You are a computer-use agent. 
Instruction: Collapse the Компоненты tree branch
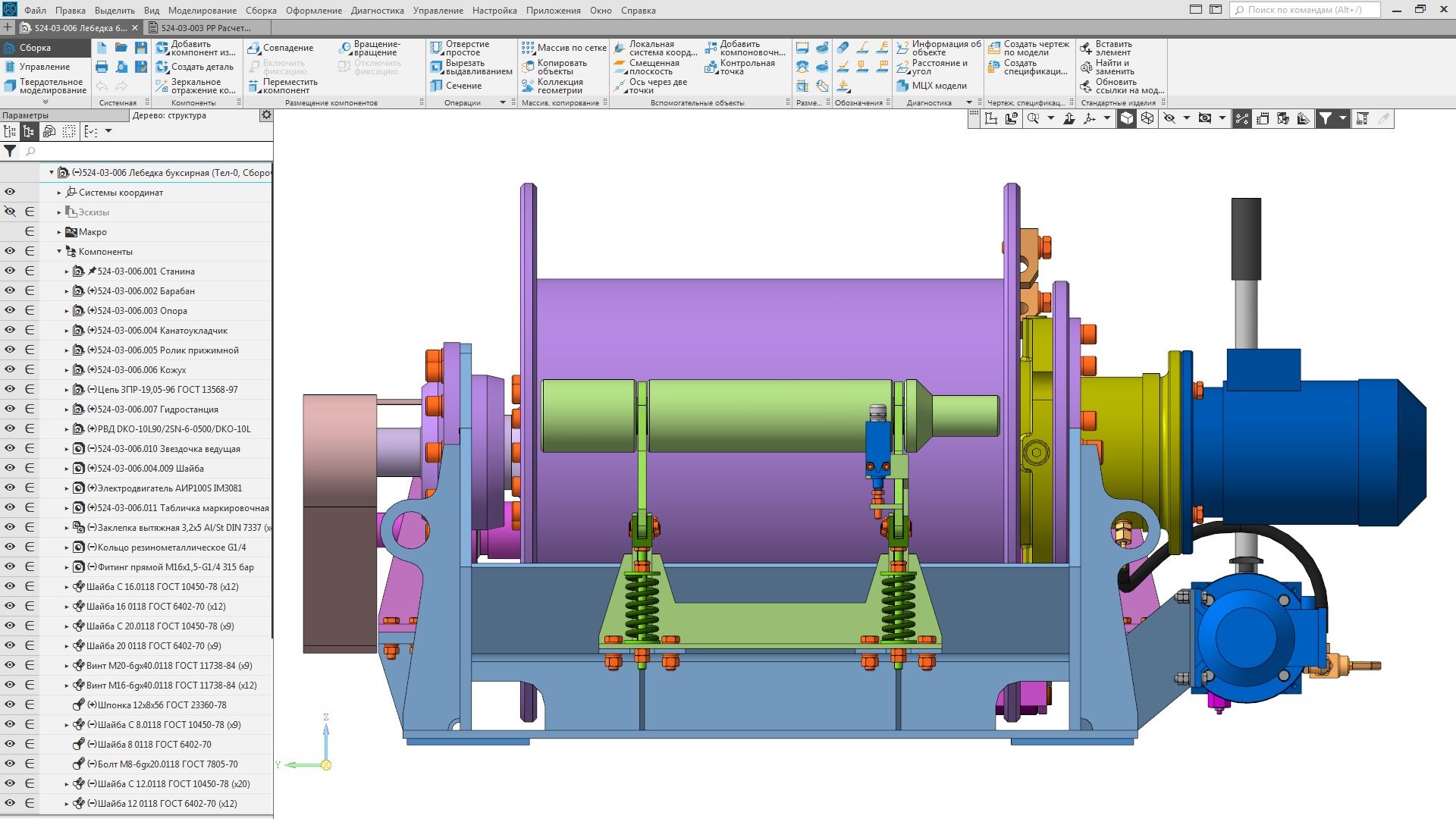click(59, 251)
